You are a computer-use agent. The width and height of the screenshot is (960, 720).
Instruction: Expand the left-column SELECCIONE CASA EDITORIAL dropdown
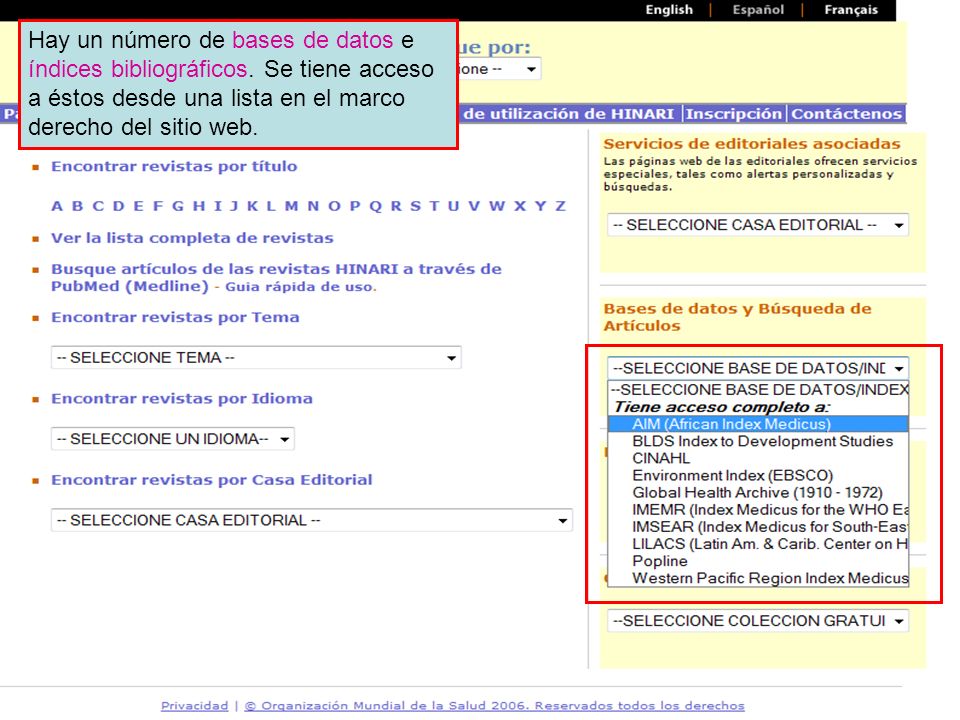click(x=312, y=520)
